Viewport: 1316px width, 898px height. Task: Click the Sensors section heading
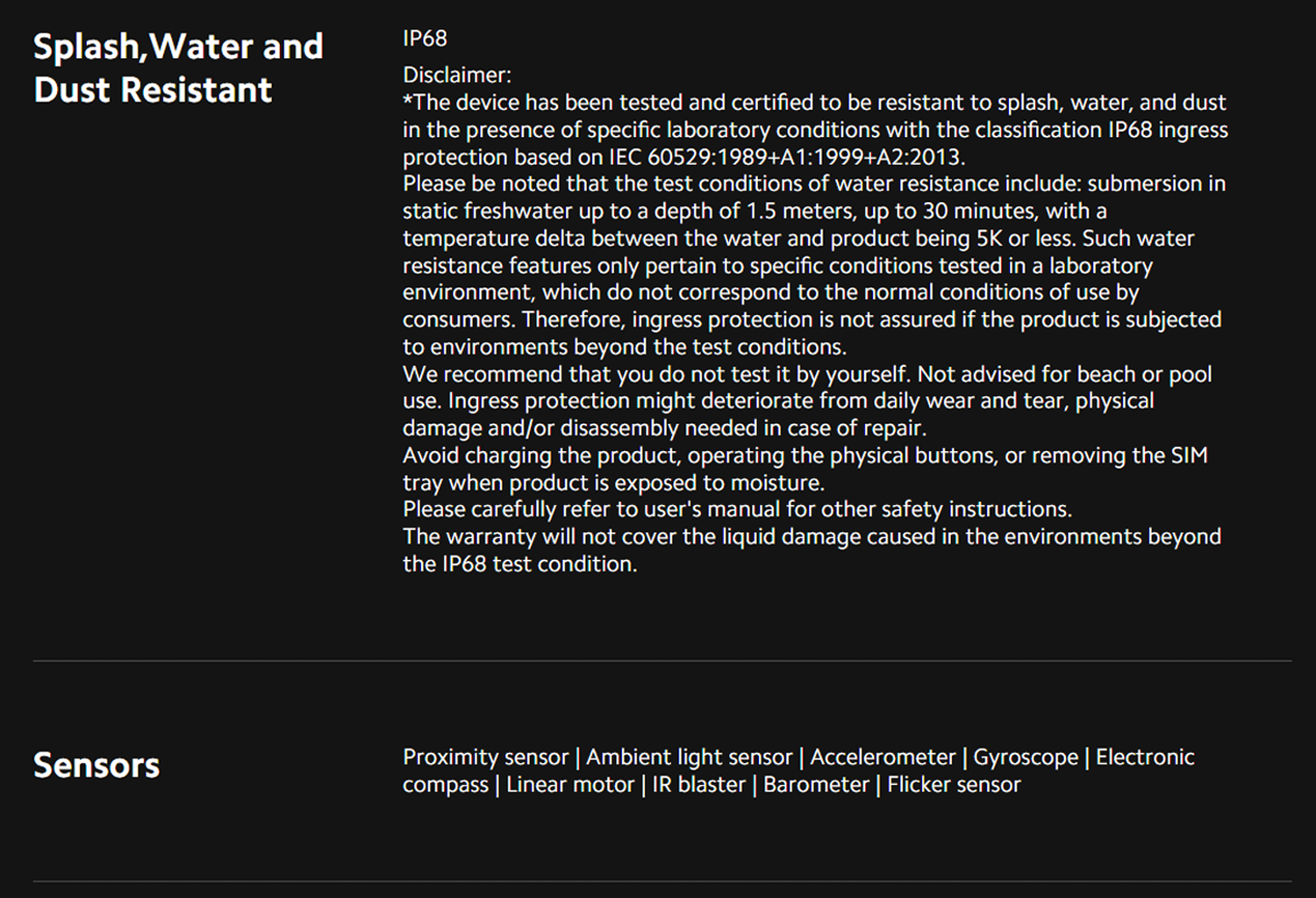point(97,765)
